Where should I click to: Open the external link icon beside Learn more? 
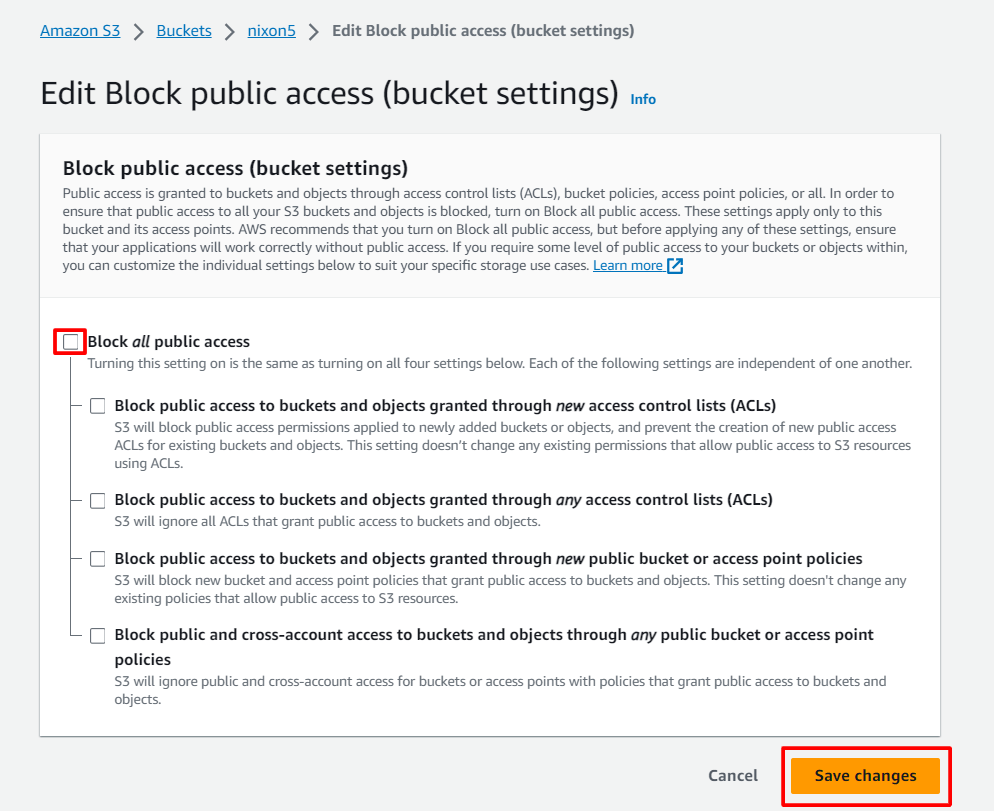(675, 266)
